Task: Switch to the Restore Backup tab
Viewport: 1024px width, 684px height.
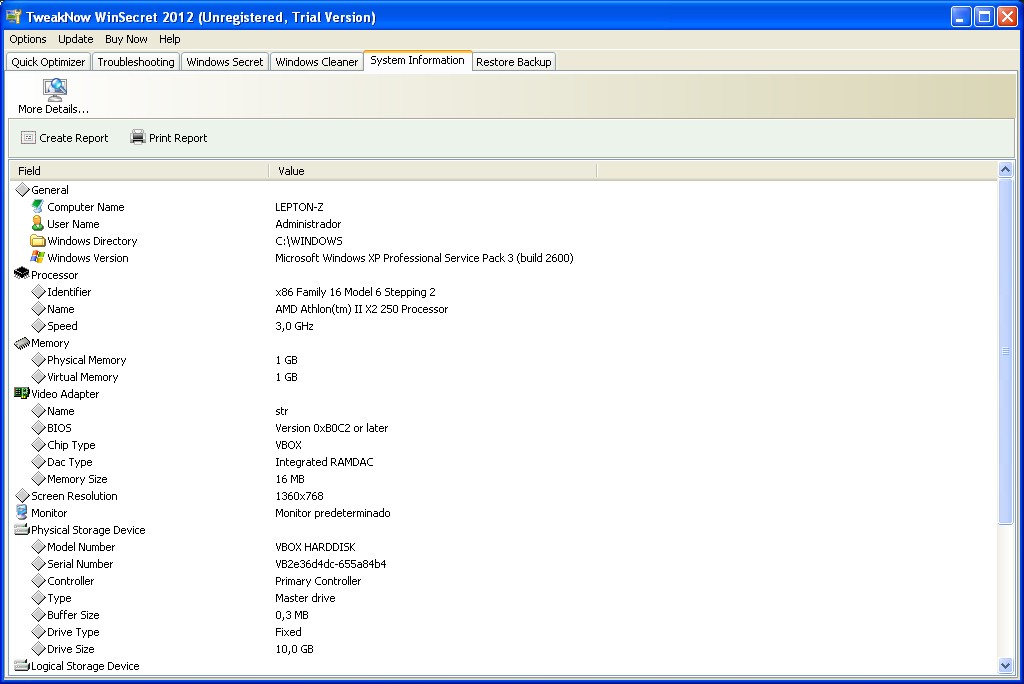Action: pyautogui.click(x=514, y=61)
